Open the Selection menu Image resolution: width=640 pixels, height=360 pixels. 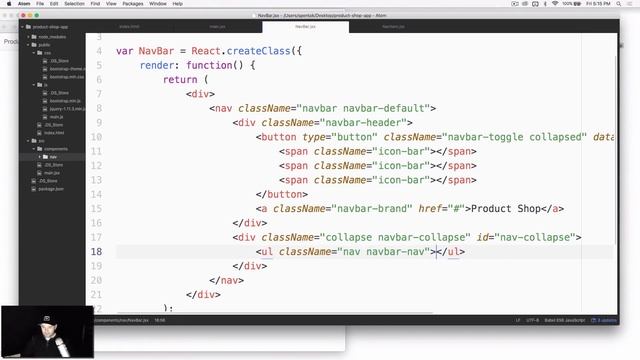[74, 4]
